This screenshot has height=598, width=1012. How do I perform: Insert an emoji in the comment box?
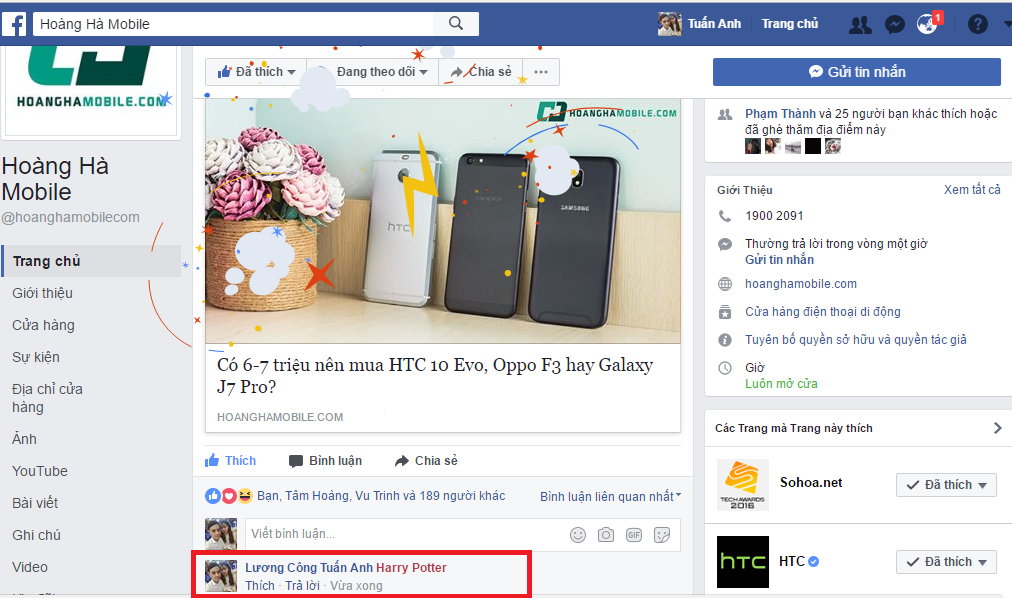[578, 535]
